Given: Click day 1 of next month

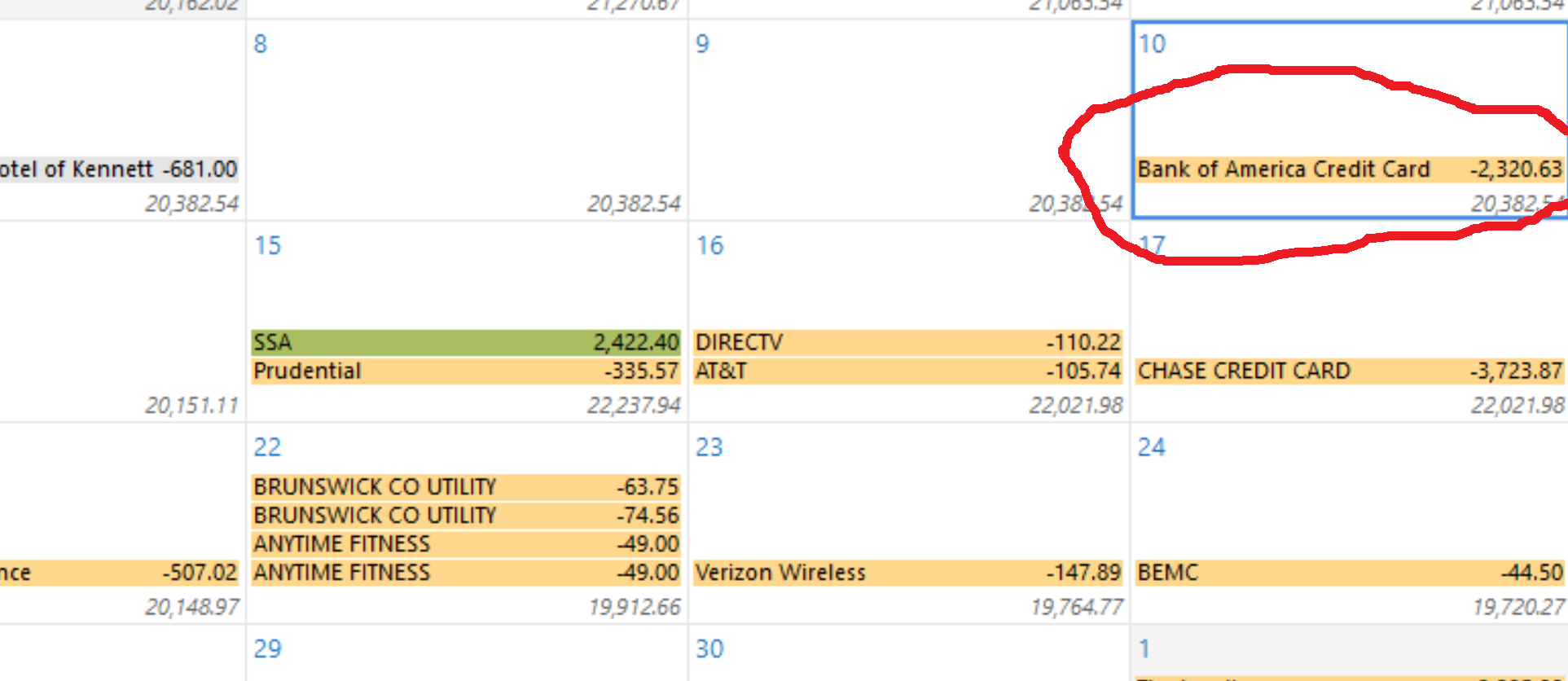Looking at the screenshot, I should (x=1144, y=649).
